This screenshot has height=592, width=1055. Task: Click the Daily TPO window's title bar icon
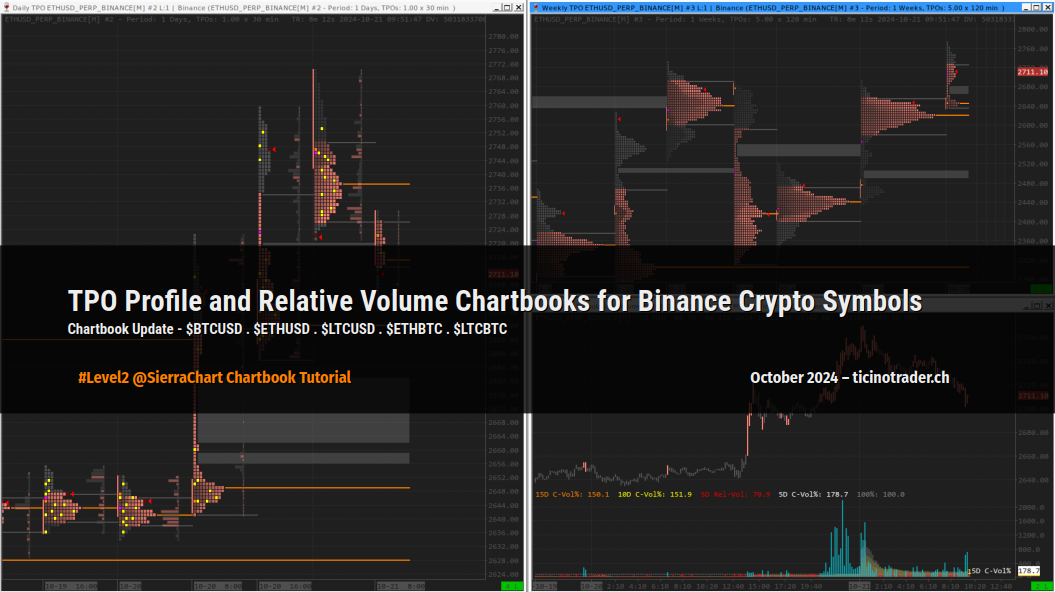6,7
